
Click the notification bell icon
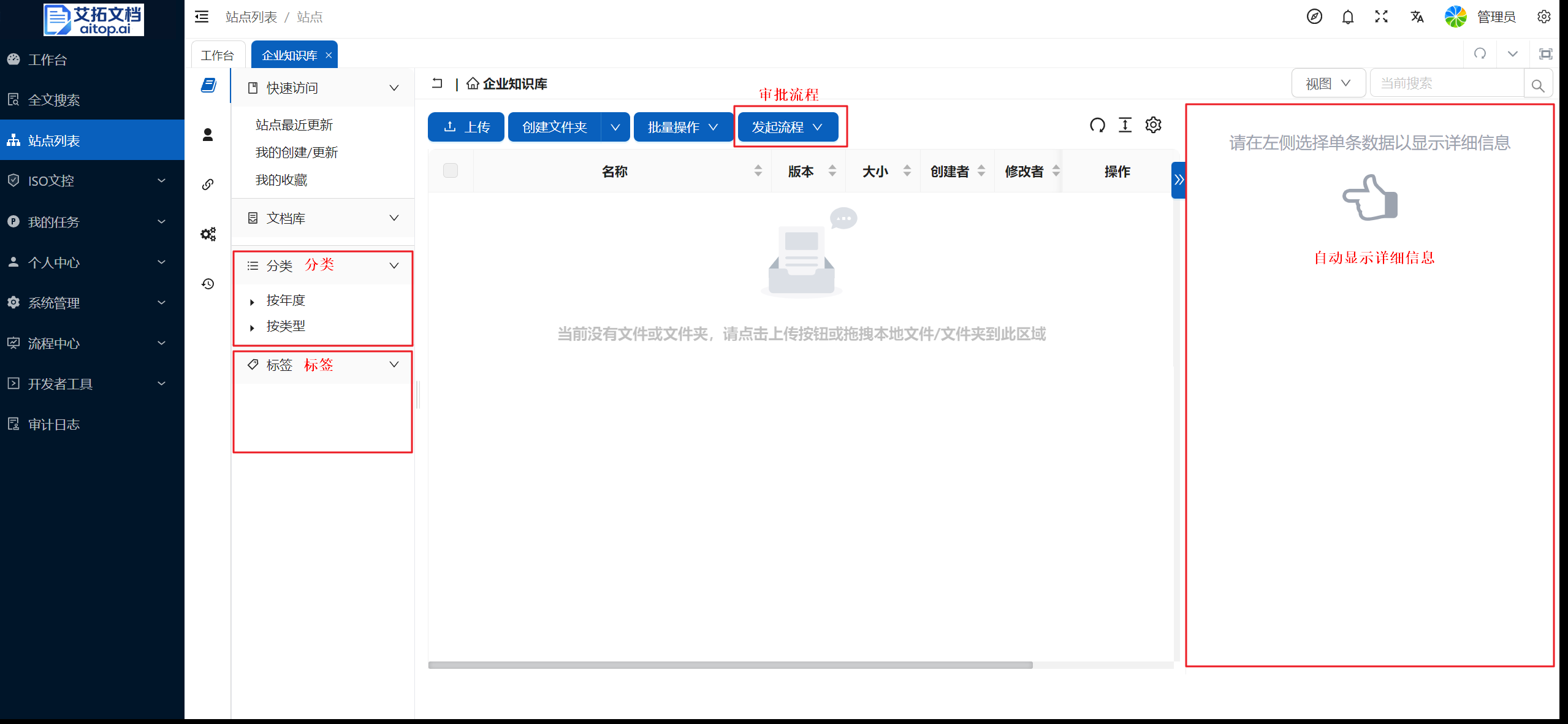click(1347, 17)
